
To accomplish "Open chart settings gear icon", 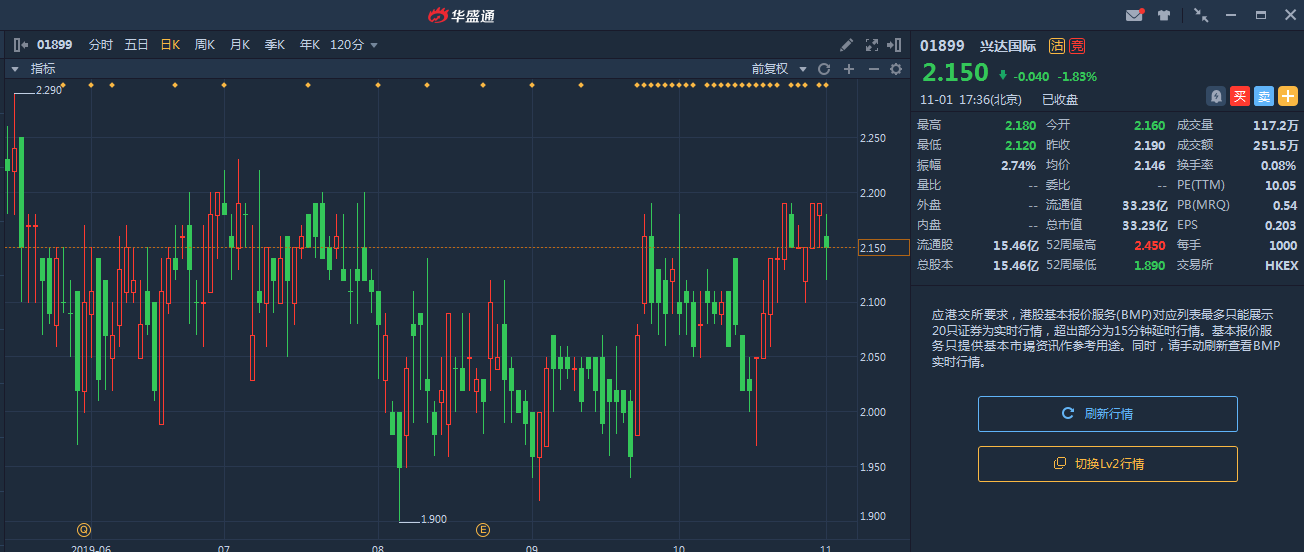I will point(896,69).
